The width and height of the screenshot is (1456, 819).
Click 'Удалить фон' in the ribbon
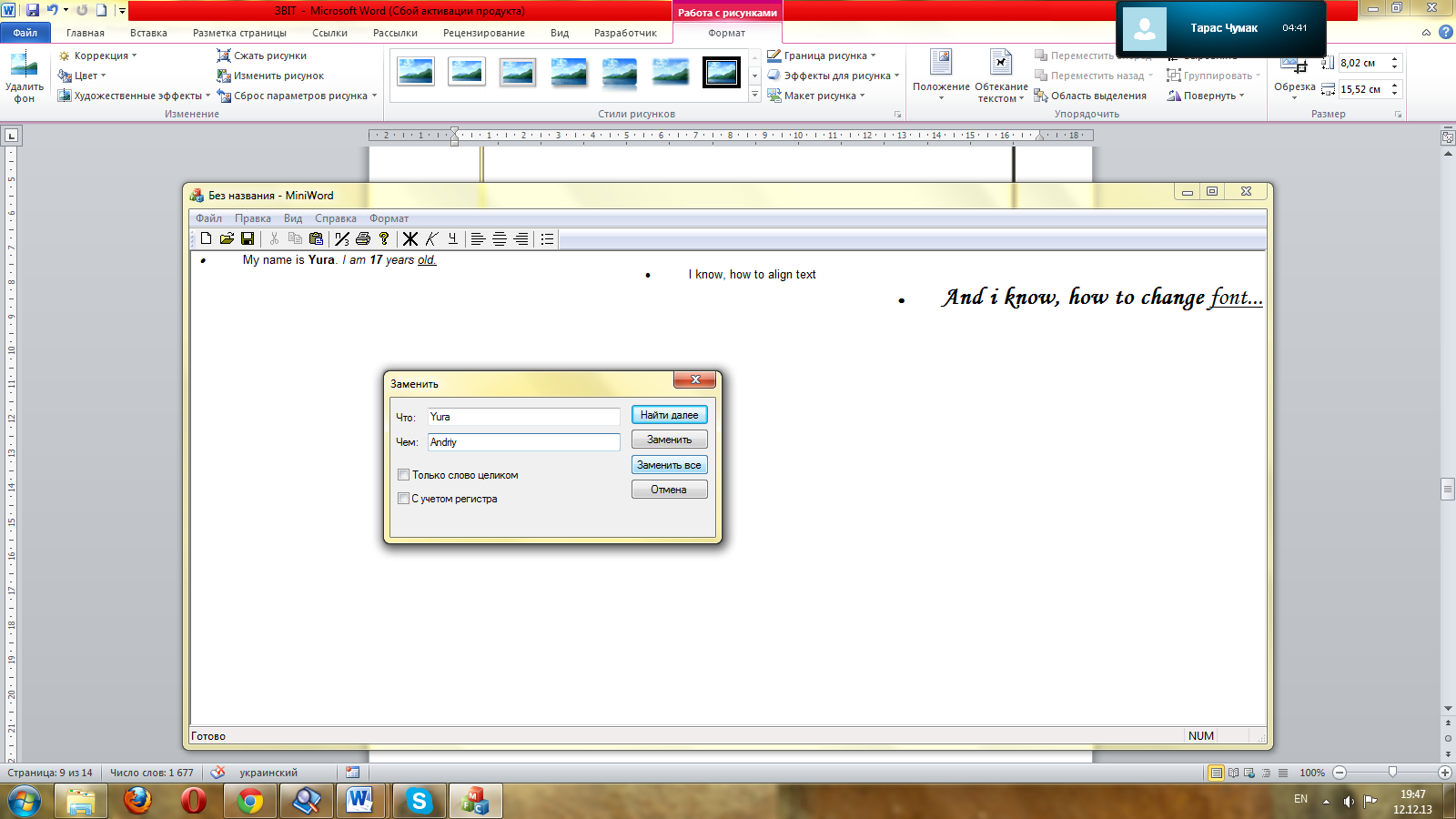coord(24,77)
